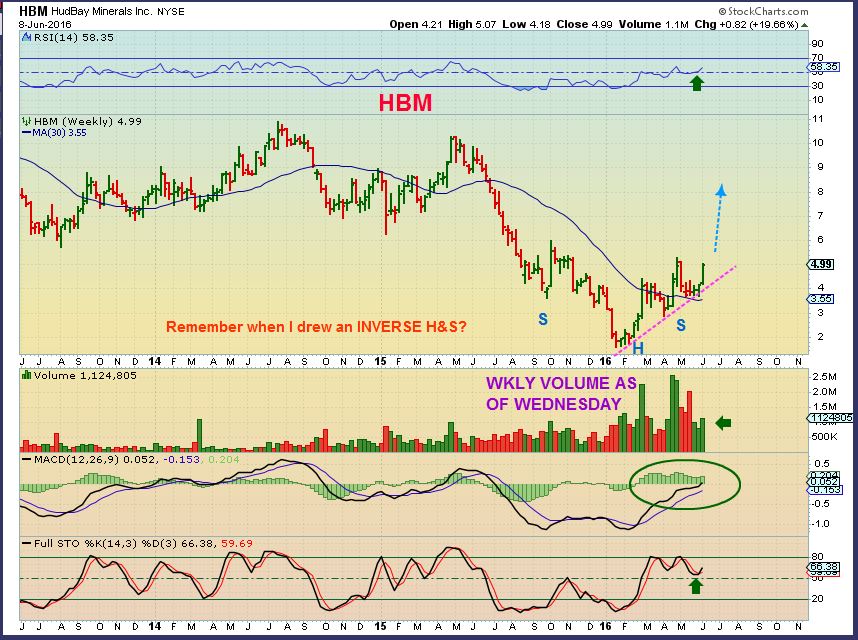The width and height of the screenshot is (858, 640).
Task: Click the Low 4.18 value
Action: [x=526, y=24]
